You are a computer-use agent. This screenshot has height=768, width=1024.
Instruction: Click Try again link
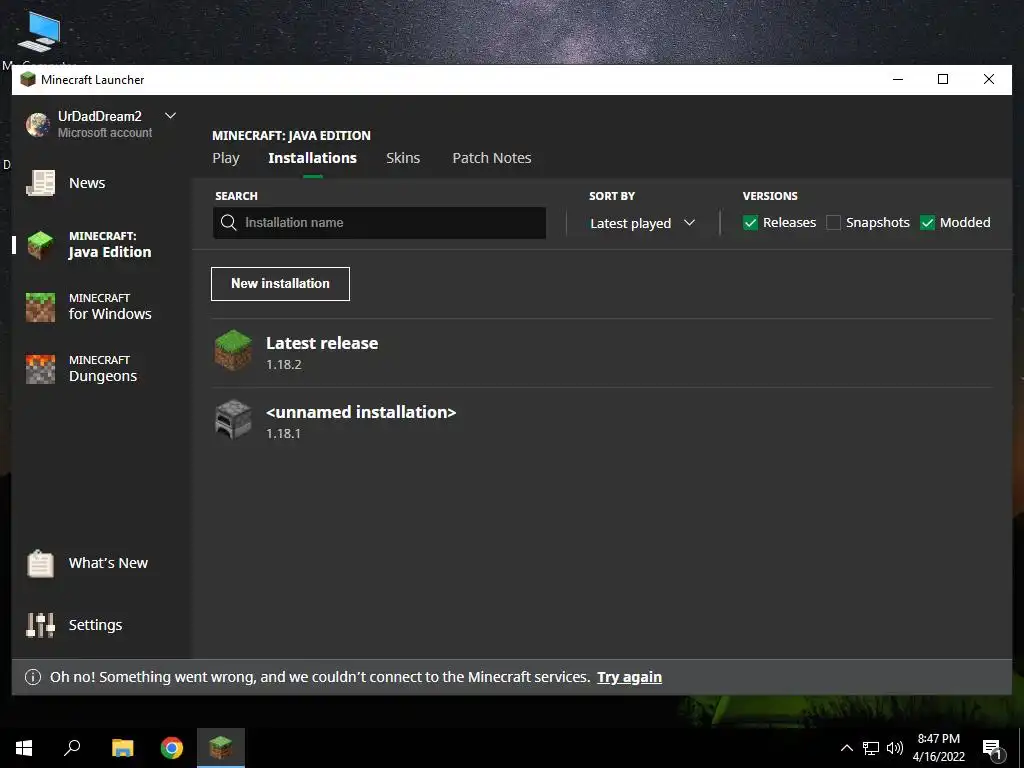coord(630,677)
